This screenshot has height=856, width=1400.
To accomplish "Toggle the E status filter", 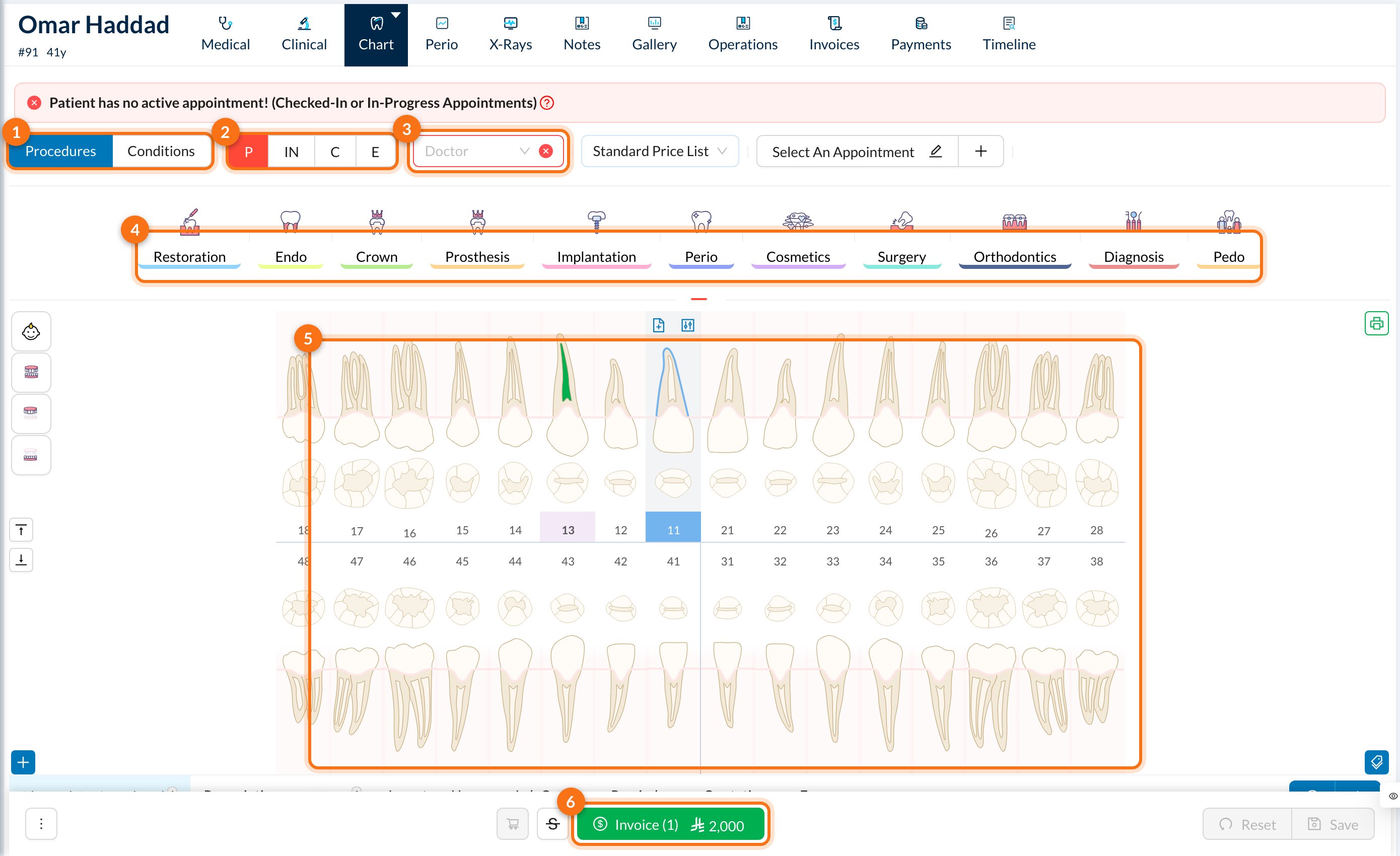I will coord(375,152).
